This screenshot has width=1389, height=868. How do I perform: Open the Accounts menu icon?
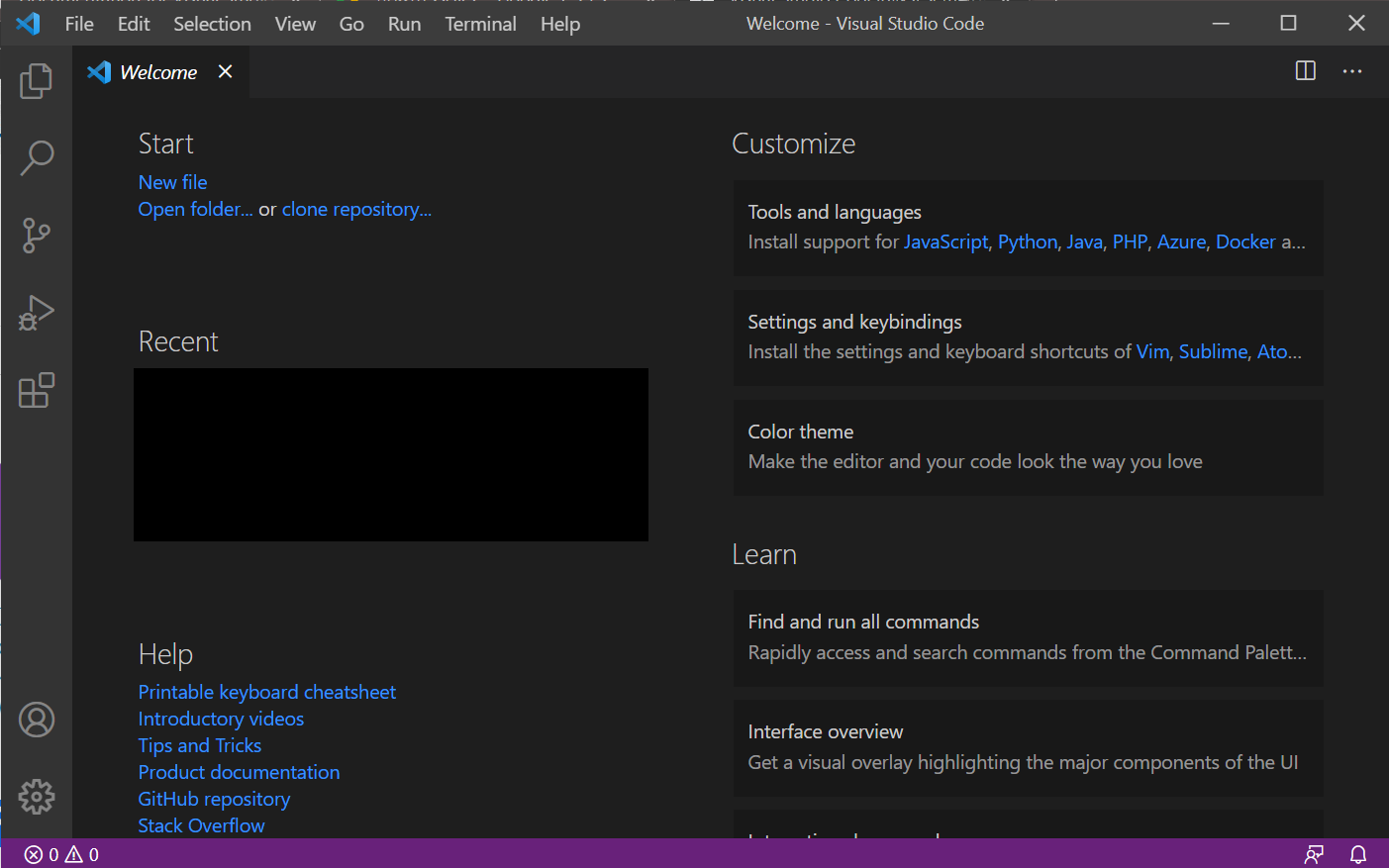pos(37,720)
